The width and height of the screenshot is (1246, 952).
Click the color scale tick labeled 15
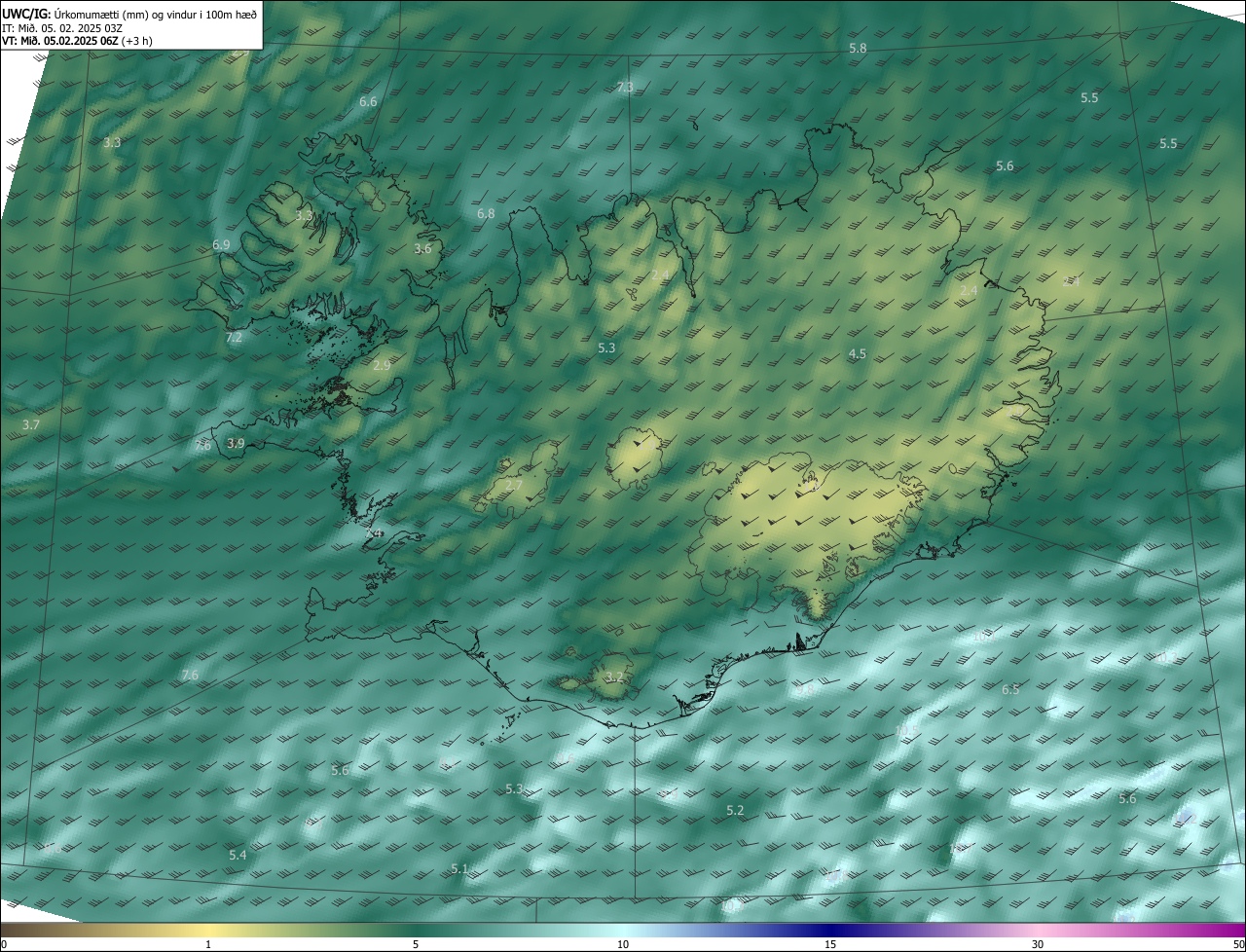point(830,944)
